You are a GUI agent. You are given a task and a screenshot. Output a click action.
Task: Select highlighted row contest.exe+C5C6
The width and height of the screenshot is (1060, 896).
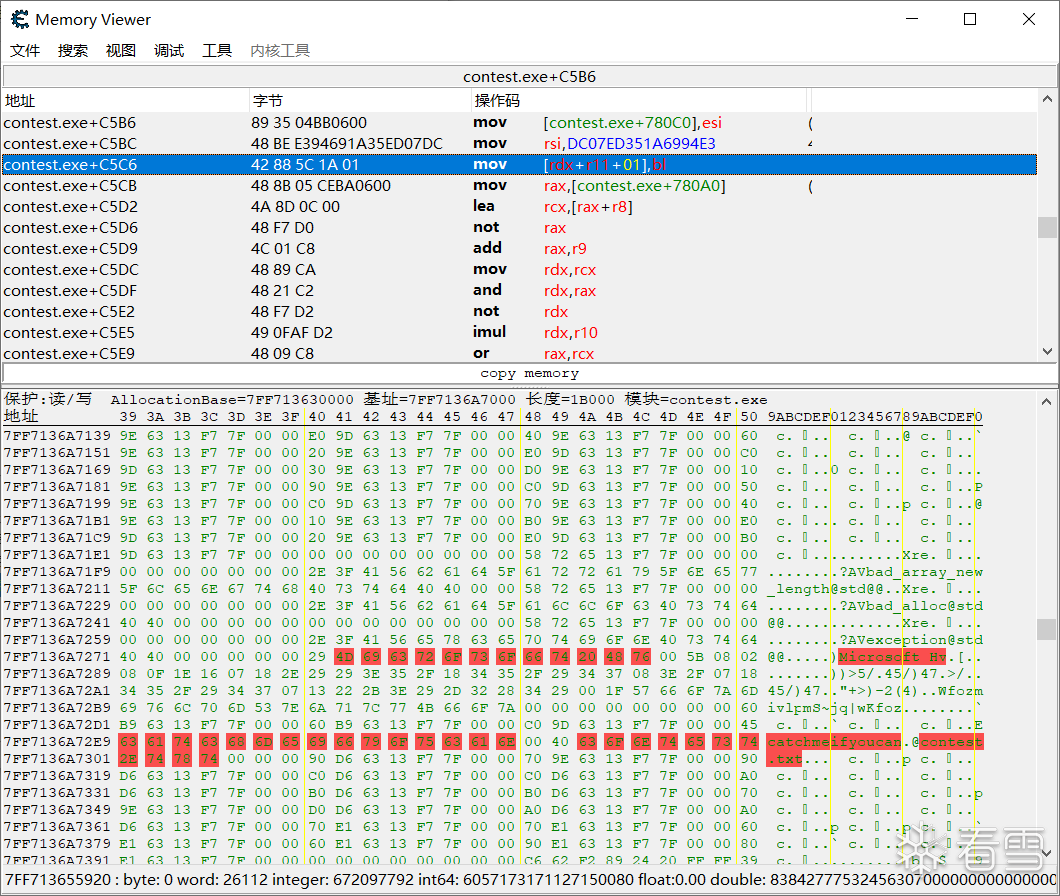click(x=519, y=164)
